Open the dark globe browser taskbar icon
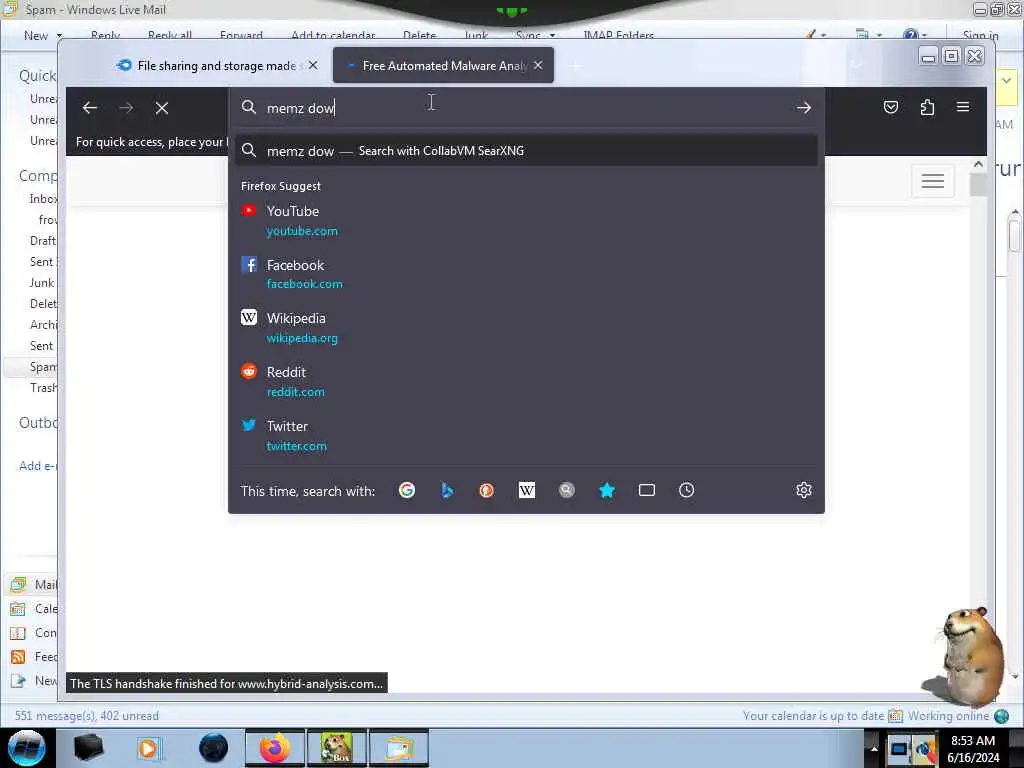The width and height of the screenshot is (1024, 768). [213, 748]
